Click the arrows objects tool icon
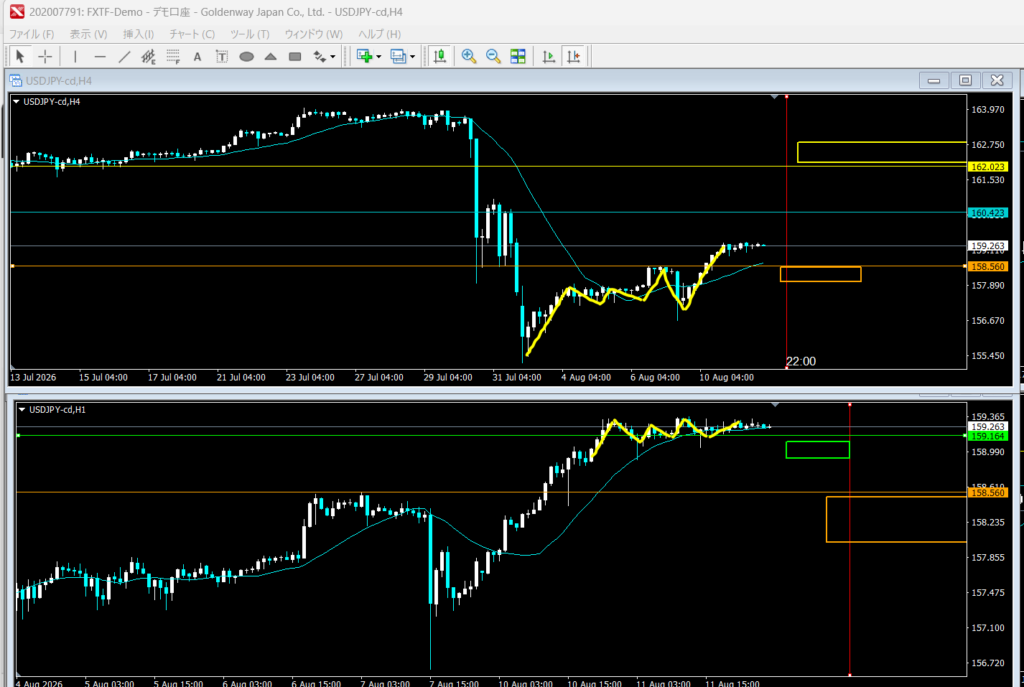 (x=319, y=57)
